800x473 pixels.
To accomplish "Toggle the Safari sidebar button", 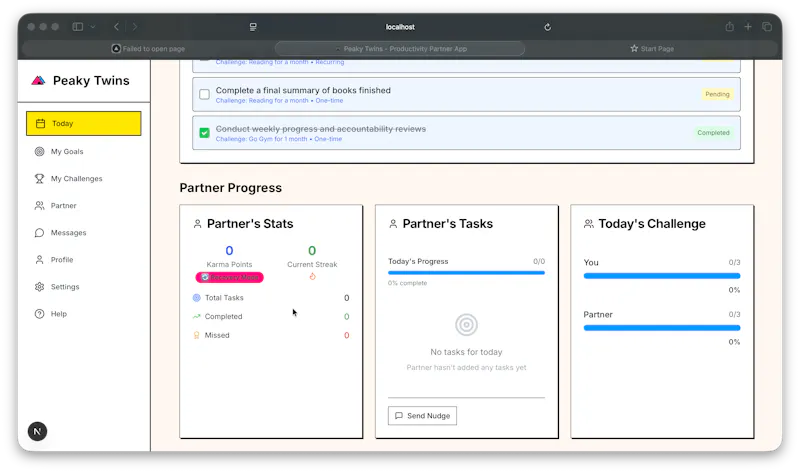I will coord(78,27).
